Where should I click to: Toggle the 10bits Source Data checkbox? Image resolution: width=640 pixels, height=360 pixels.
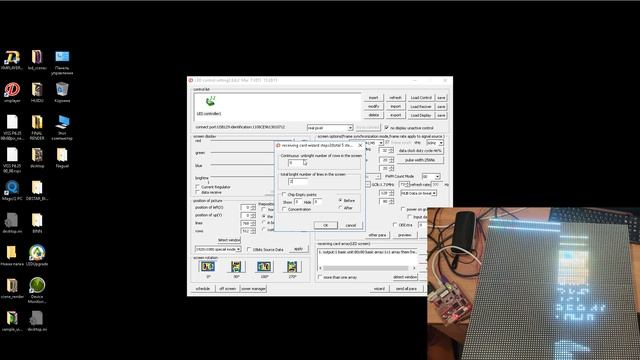tap(249, 249)
